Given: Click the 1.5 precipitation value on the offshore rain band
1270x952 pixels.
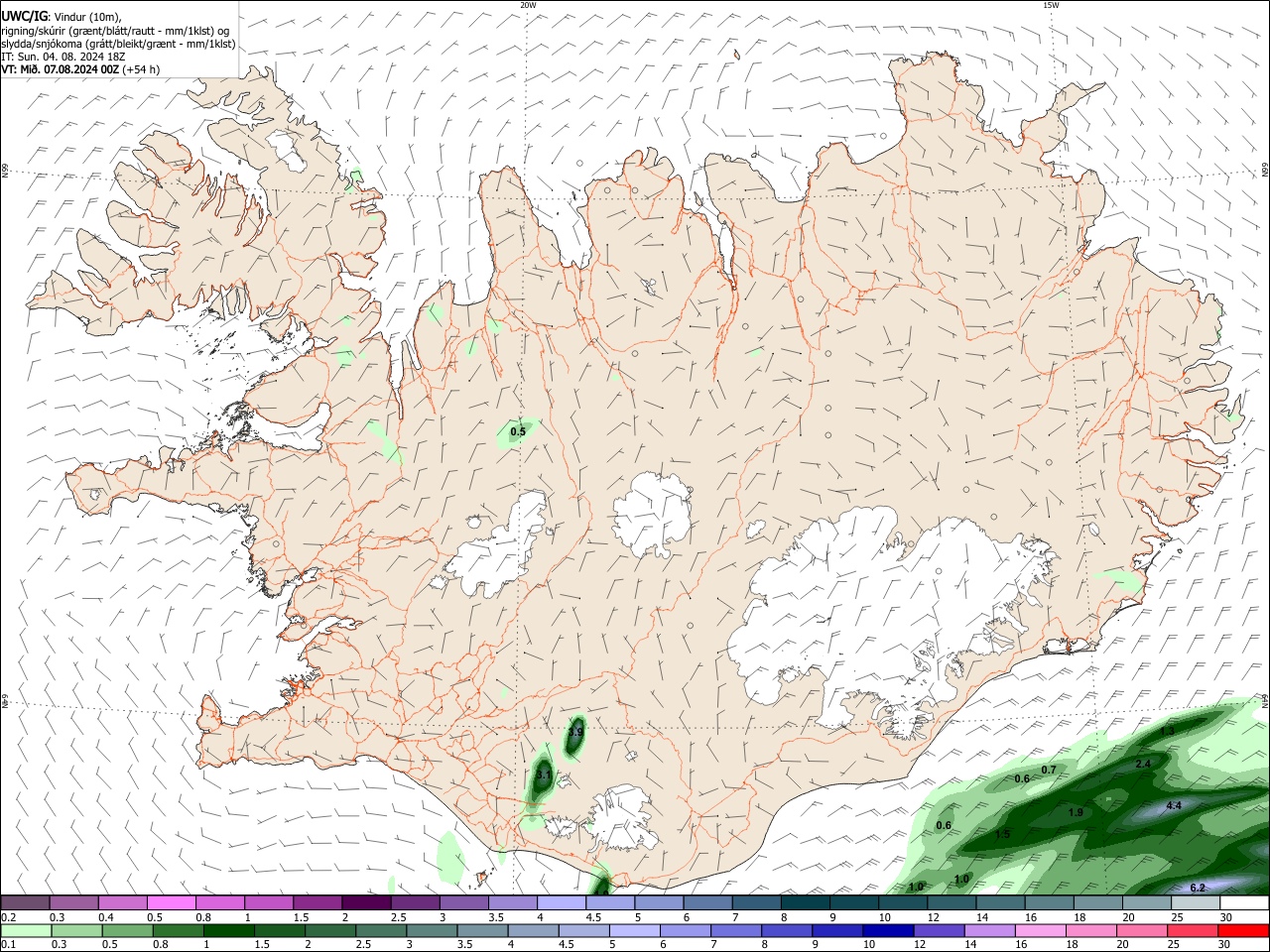Looking at the screenshot, I should click(1002, 834).
